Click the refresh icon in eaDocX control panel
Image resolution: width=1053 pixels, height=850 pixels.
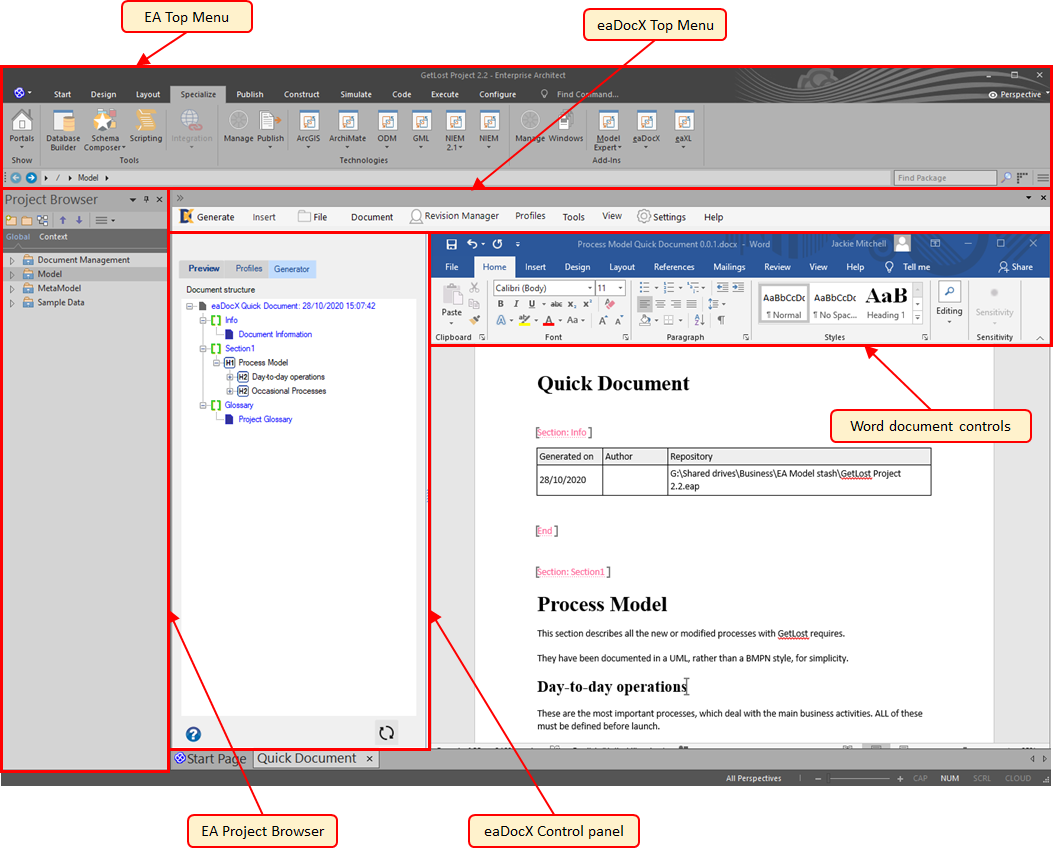pyautogui.click(x=386, y=733)
